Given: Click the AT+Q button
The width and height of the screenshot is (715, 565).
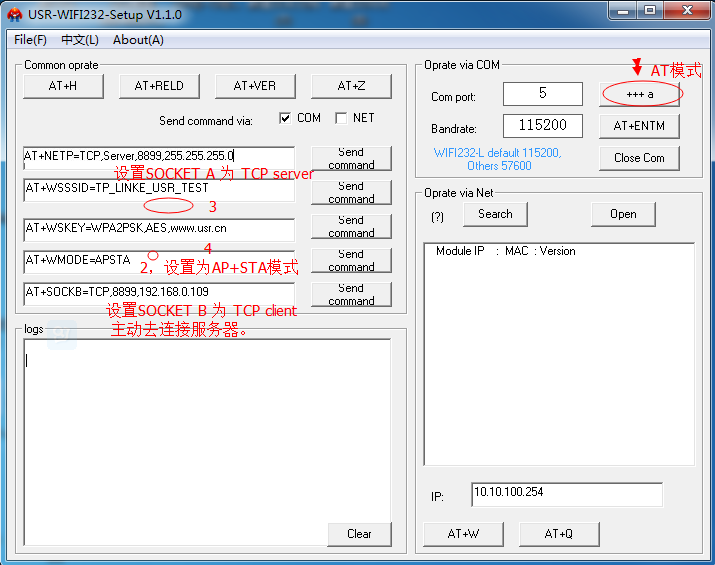Looking at the screenshot, I should 558,534.
